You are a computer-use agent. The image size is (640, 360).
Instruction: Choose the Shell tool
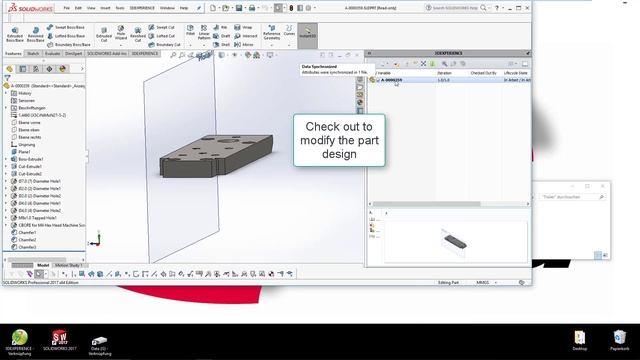222,44
